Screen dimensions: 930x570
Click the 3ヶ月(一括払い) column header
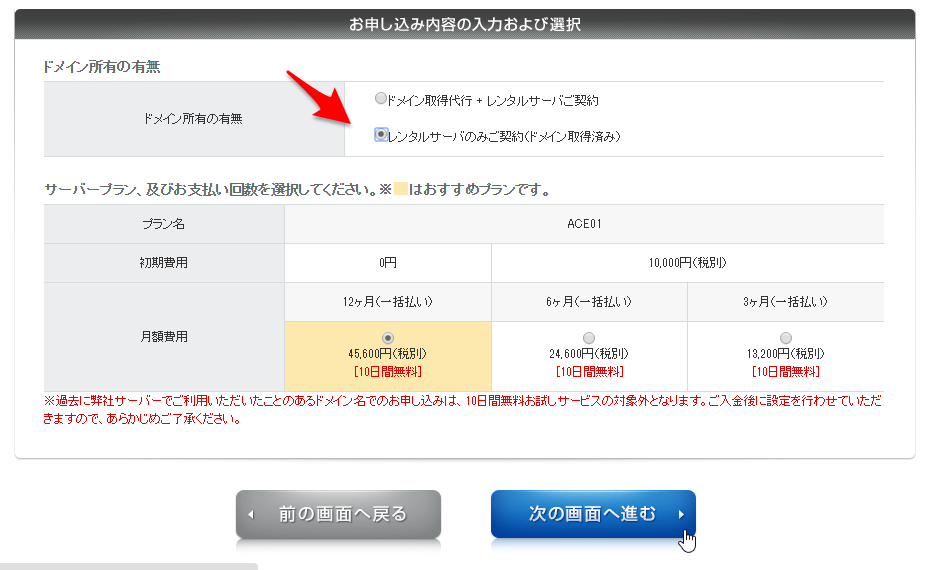click(x=785, y=301)
